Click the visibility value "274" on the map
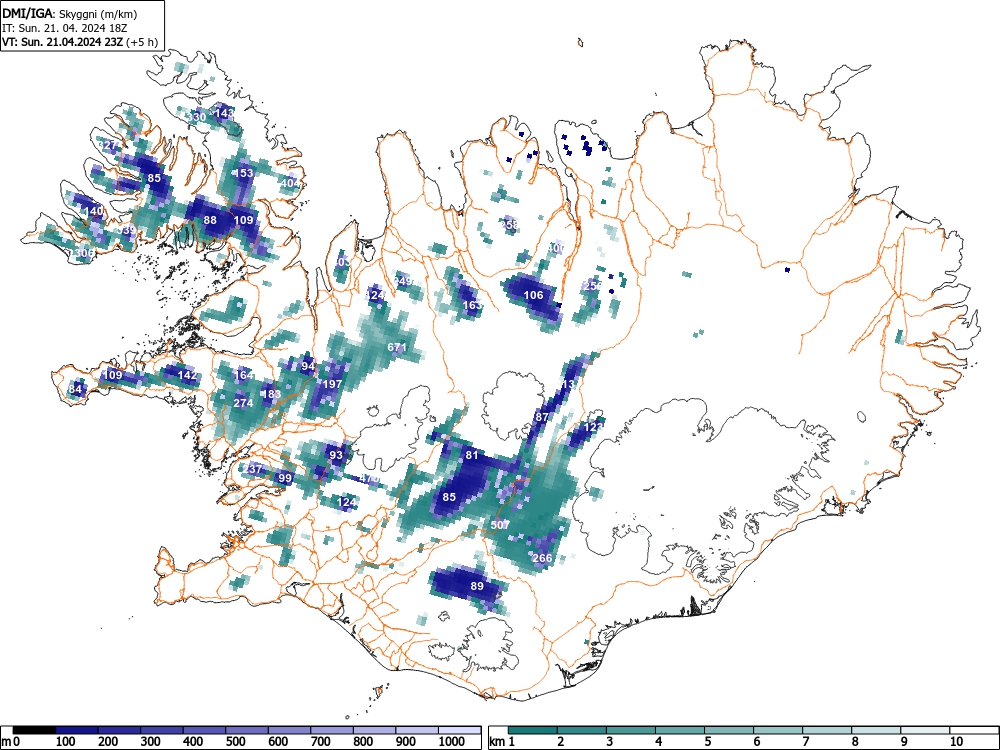1000x750 pixels. point(243,403)
